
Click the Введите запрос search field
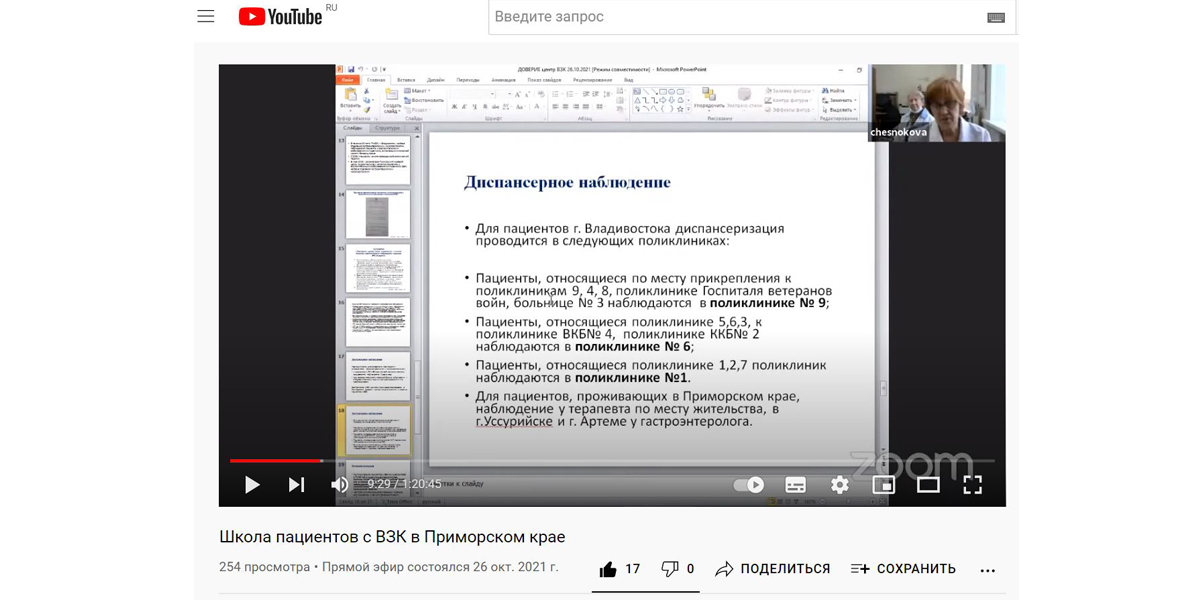[x=730, y=17]
